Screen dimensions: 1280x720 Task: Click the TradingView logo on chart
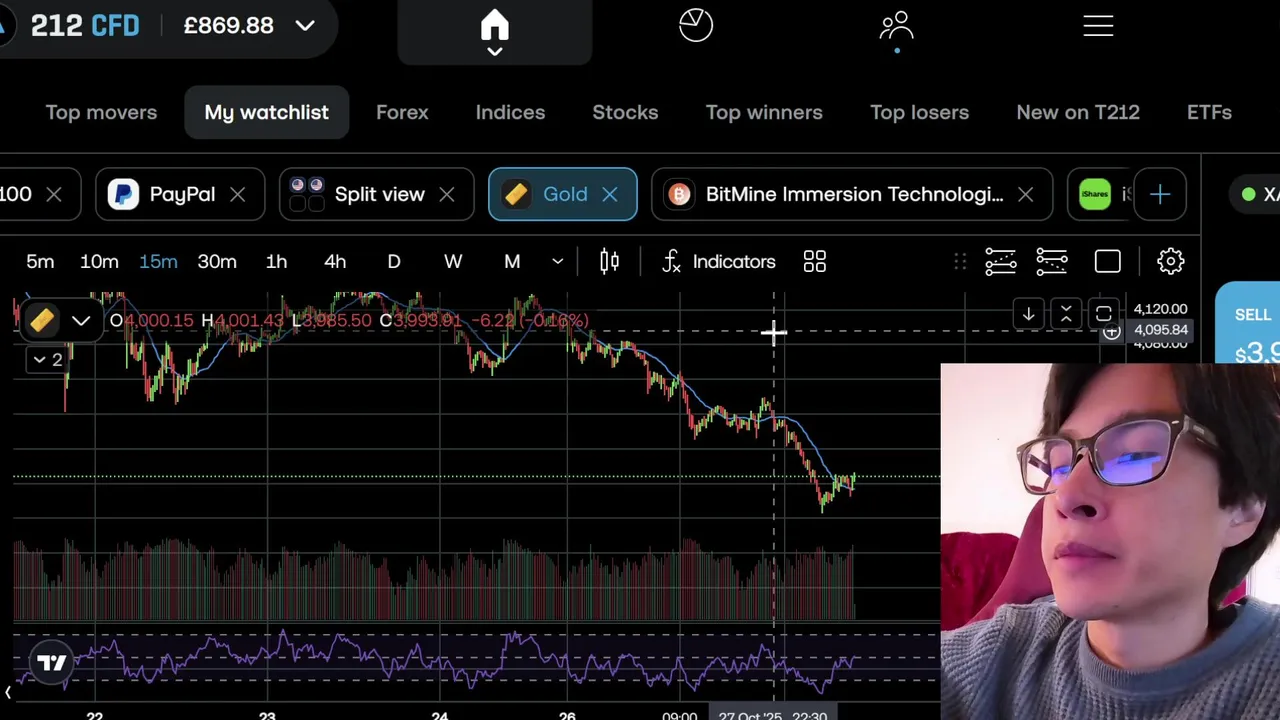pos(51,662)
